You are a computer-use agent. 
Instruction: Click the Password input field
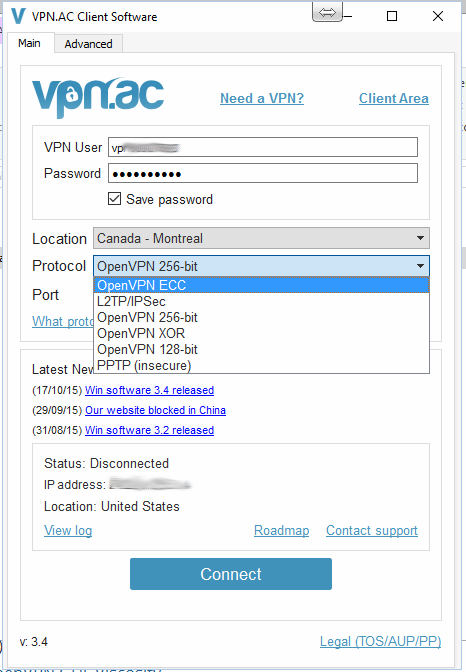(263, 174)
